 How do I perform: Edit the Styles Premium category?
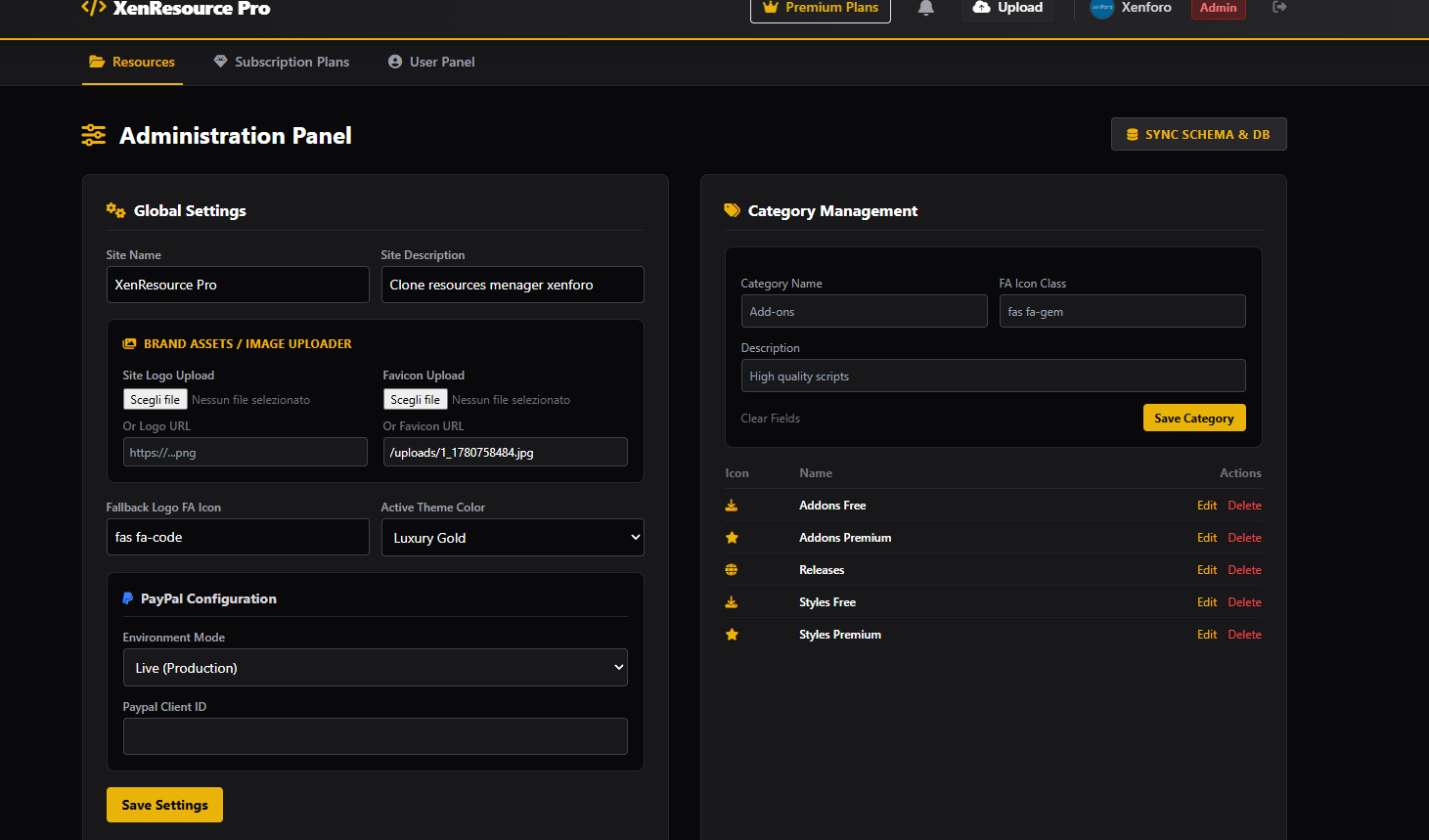click(1207, 635)
